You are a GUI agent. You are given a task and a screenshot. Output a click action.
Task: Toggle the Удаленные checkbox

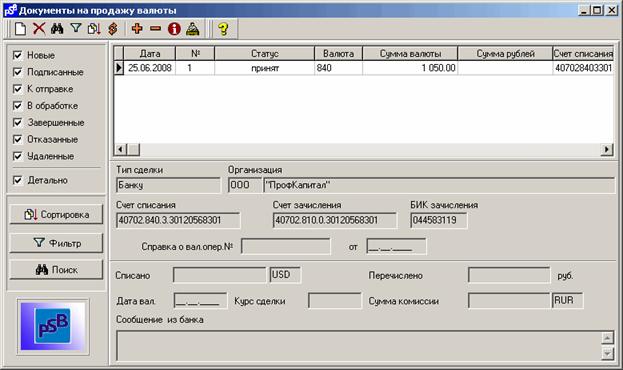(x=17, y=156)
